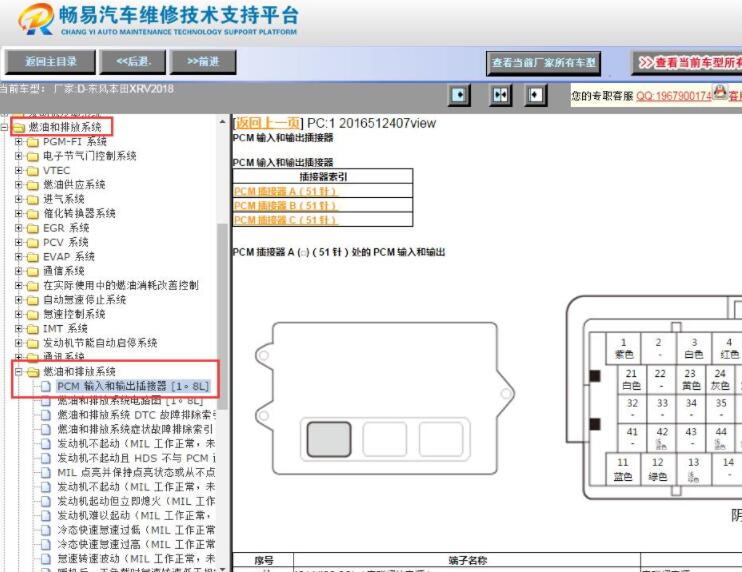Open the view all models of current manufacturer button
Image resolution: width=742 pixels, height=572 pixels.
tap(543, 63)
